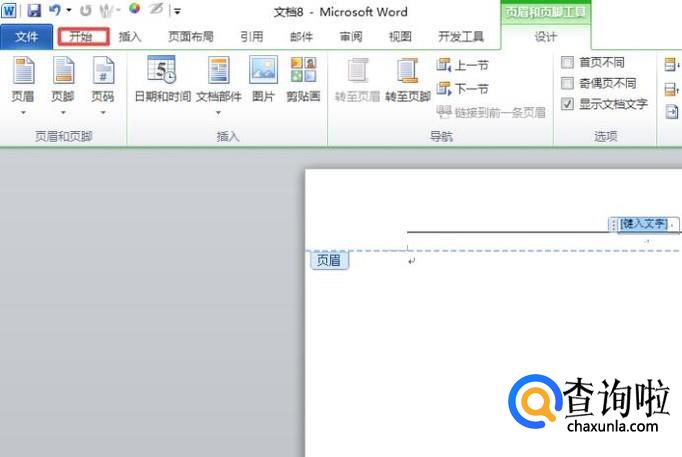The width and height of the screenshot is (682, 457).
Task: Open the 开发工具 (Developer) tab
Action: tap(461, 37)
